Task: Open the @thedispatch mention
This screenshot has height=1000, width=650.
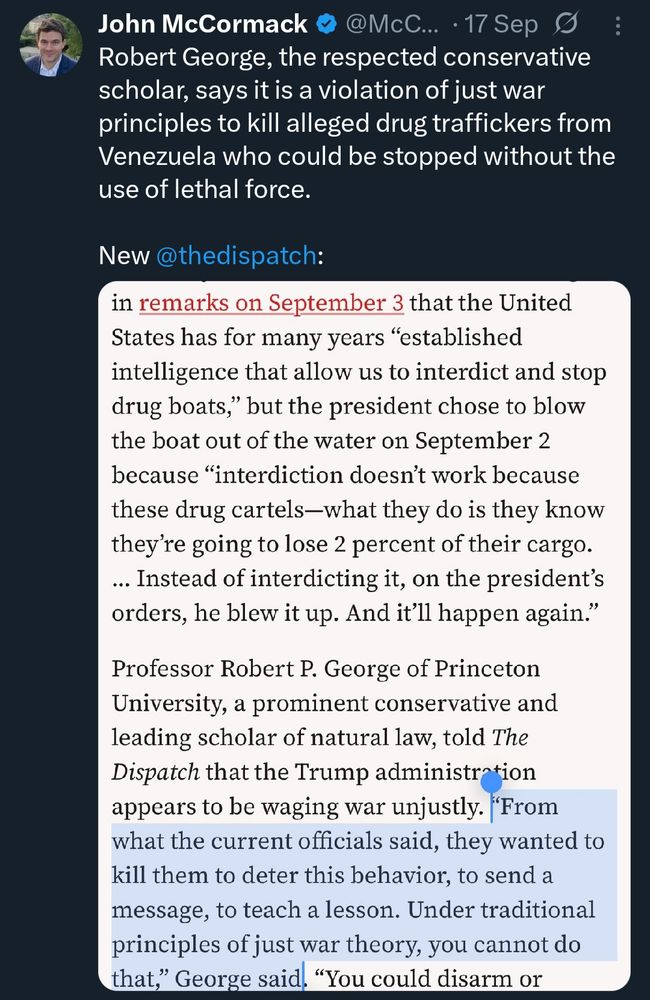Action: (x=236, y=255)
